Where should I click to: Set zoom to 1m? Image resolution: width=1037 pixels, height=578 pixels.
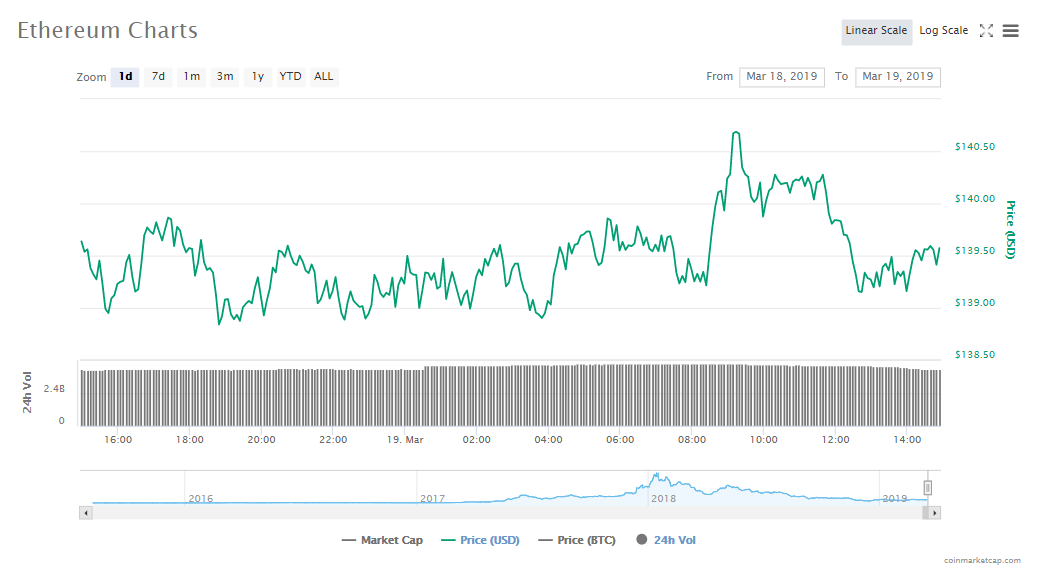click(x=191, y=77)
